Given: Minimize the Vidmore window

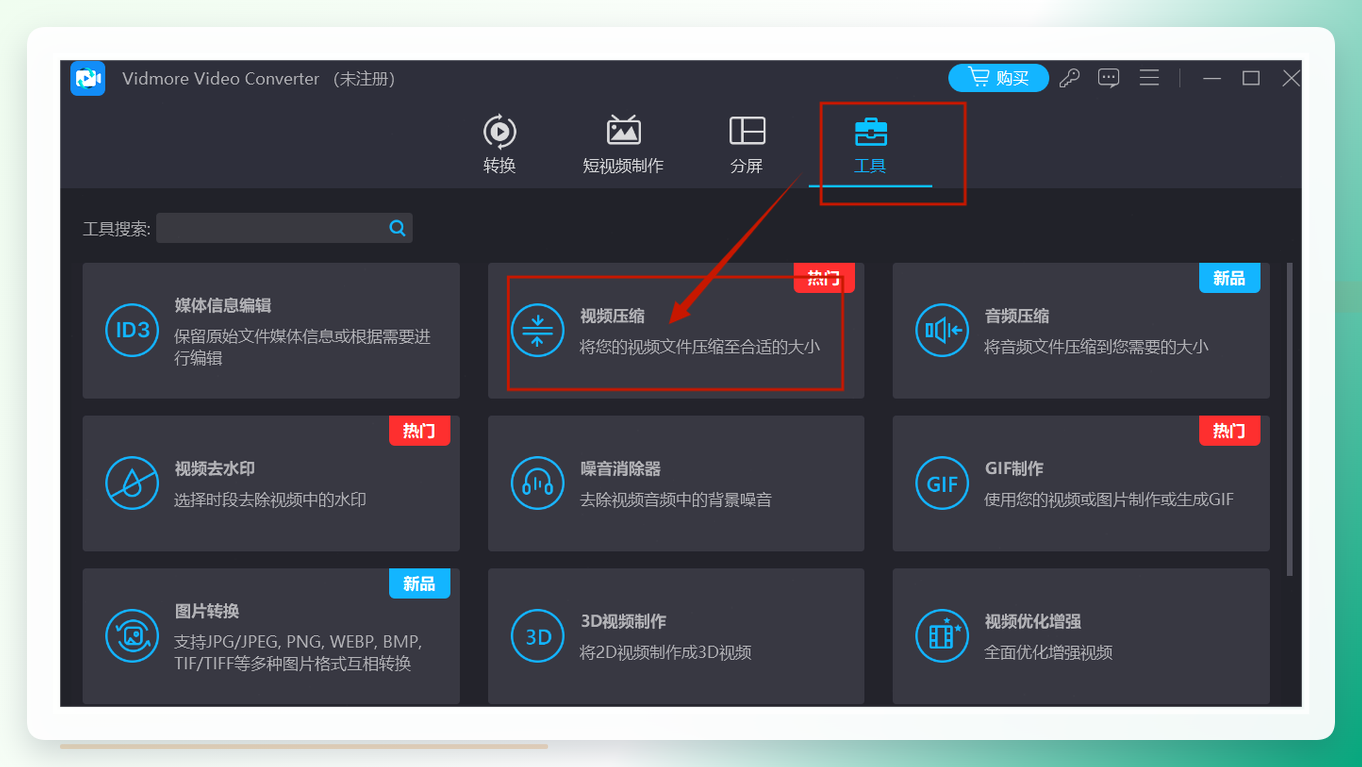Looking at the screenshot, I should (x=1212, y=78).
